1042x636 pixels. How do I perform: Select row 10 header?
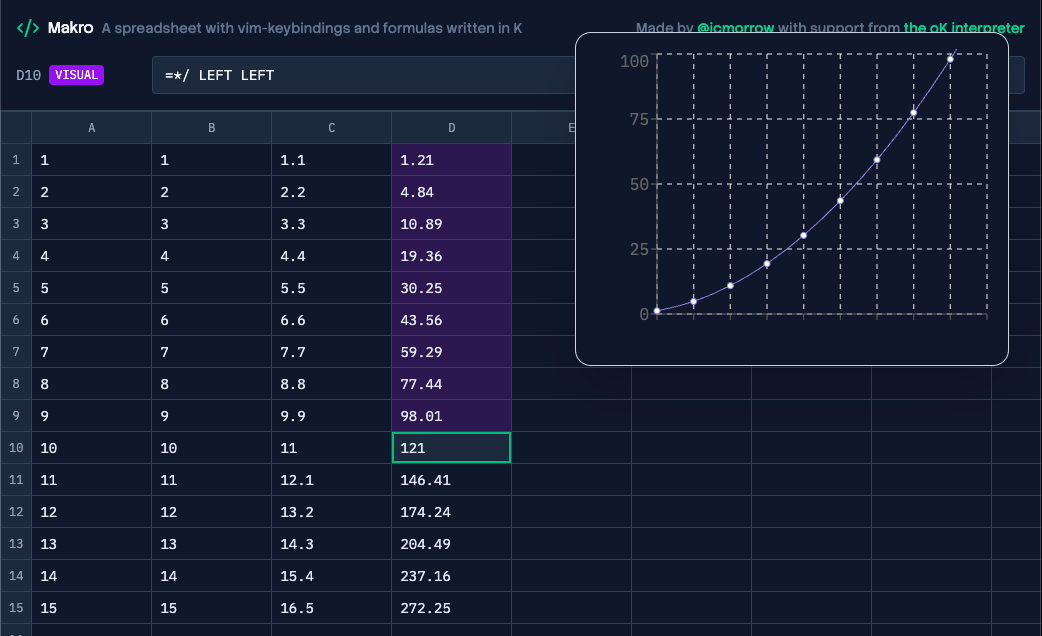click(x=16, y=448)
